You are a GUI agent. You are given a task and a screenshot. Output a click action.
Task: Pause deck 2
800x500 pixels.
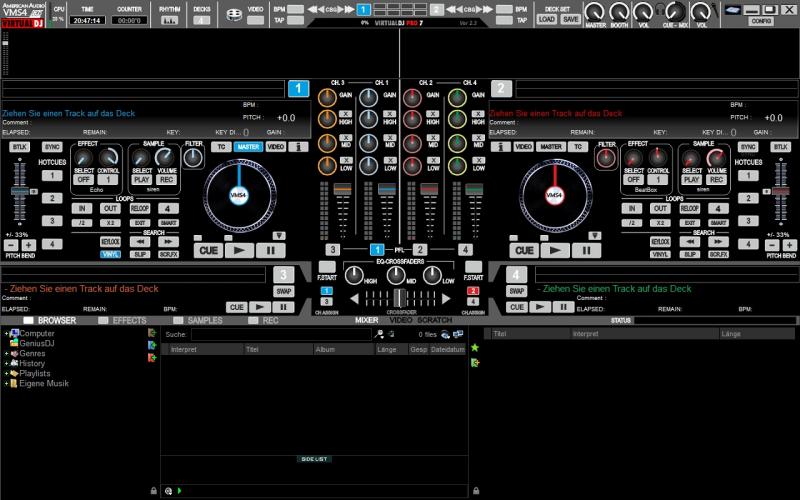[586, 251]
